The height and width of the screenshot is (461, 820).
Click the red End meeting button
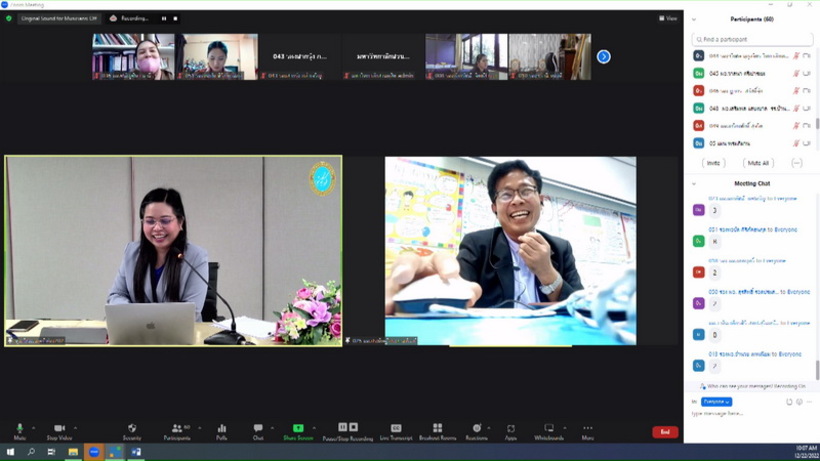(665, 432)
